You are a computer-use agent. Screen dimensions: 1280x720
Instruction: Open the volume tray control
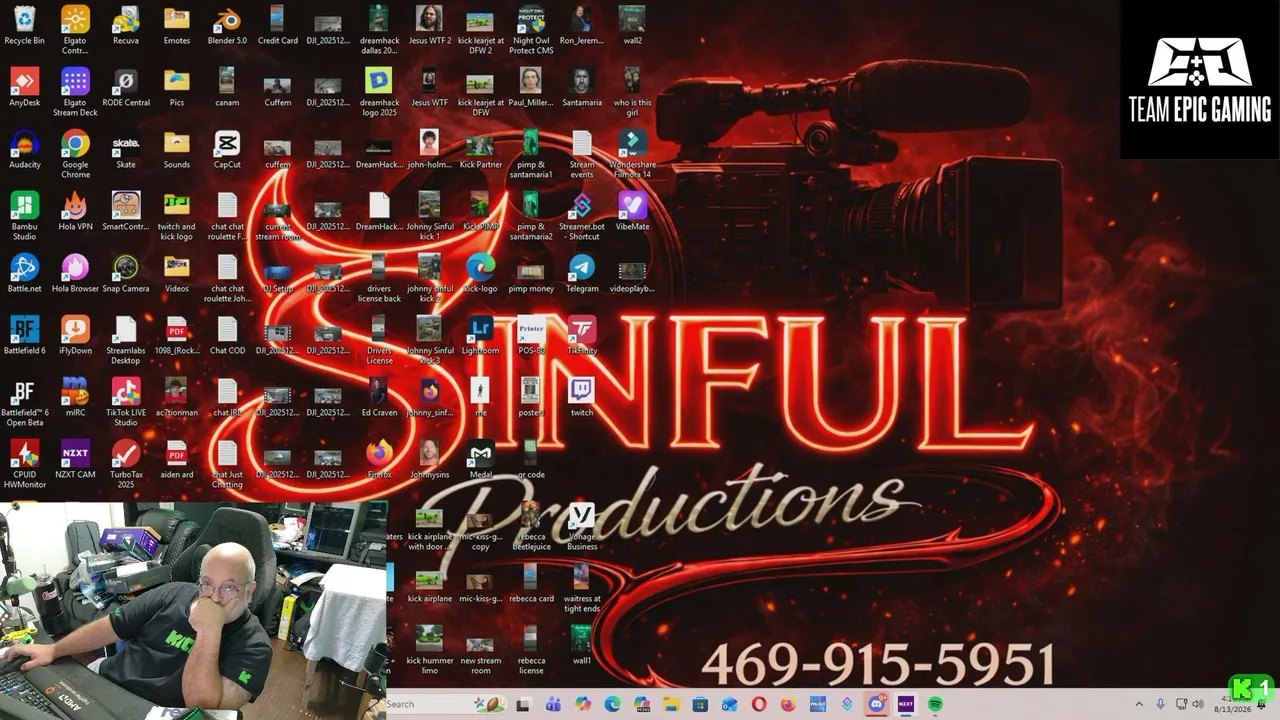1200,704
